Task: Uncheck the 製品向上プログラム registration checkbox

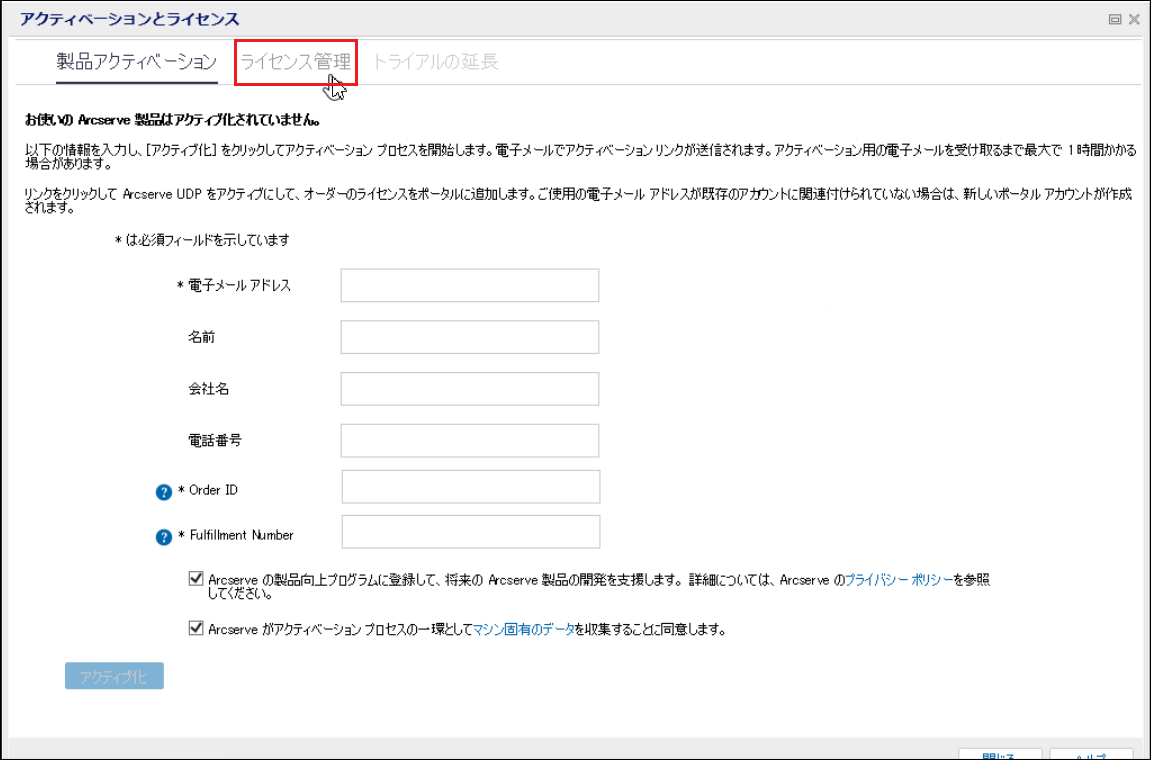Action: click(196, 579)
